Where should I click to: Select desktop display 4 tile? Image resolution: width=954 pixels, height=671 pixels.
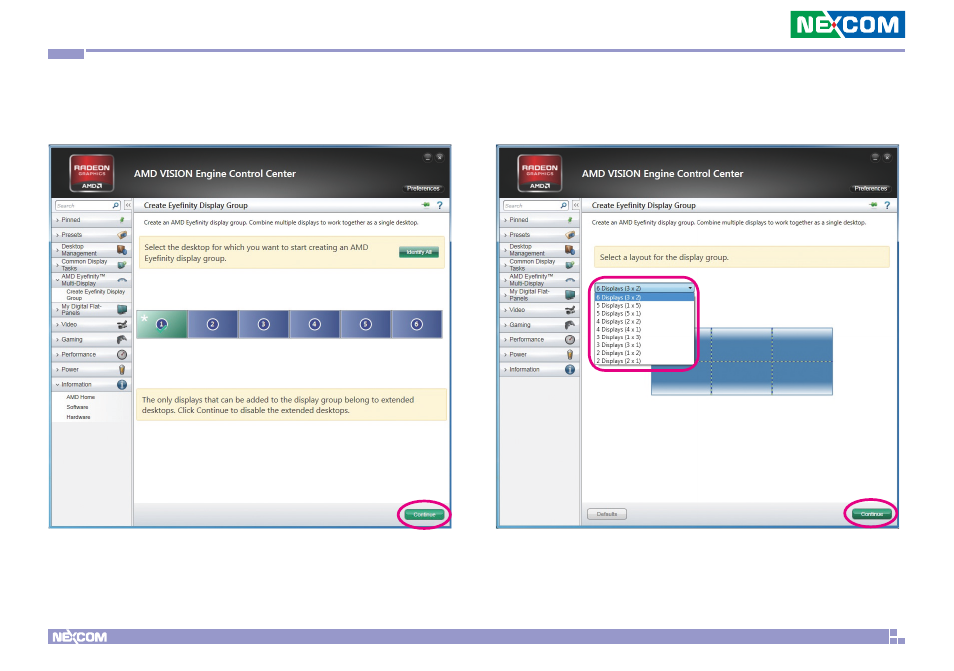click(315, 324)
